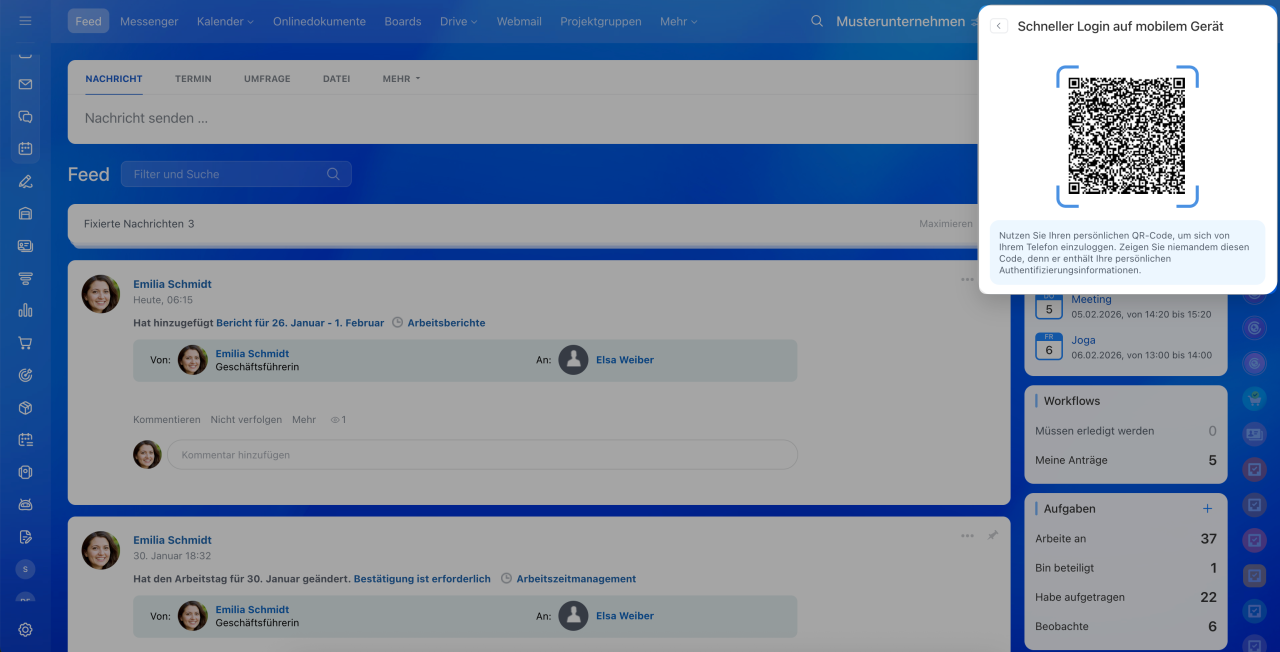Open the Joga calendar event
This screenshot has width=1280, height=652.
coord(1083,340)
